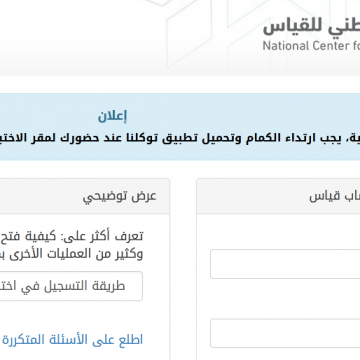Focus the lower empty login input field
The height and width of the screenshot is (360, 360).
[285, 333]
